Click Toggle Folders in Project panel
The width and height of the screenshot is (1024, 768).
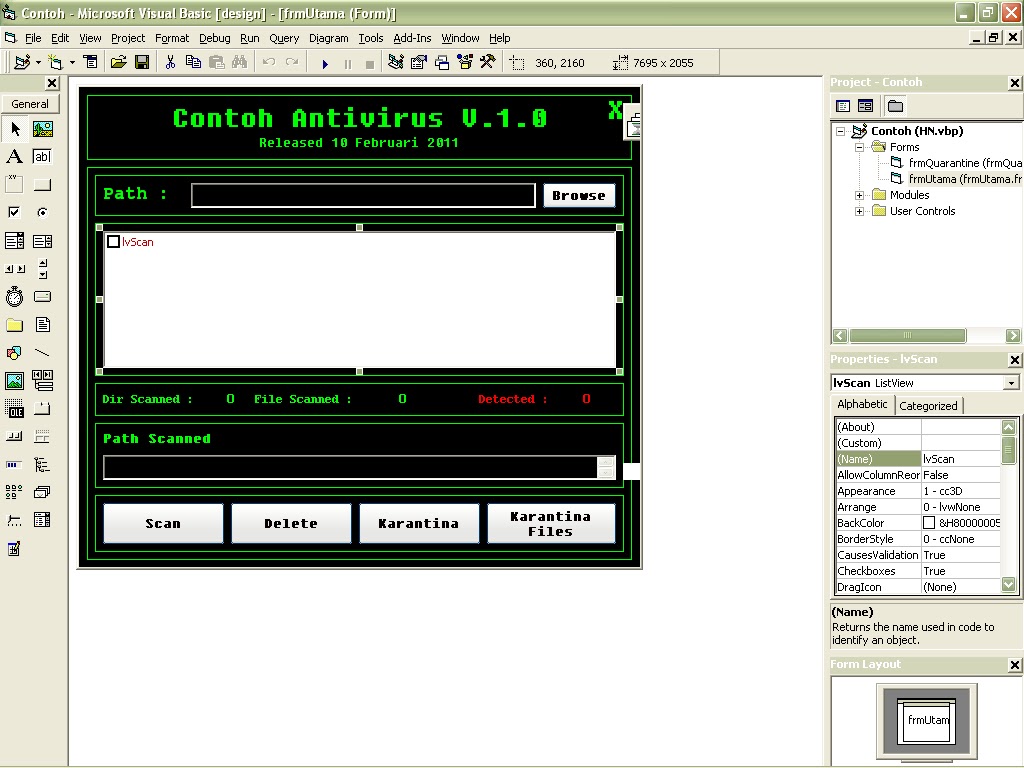click(x=895, y=106)
